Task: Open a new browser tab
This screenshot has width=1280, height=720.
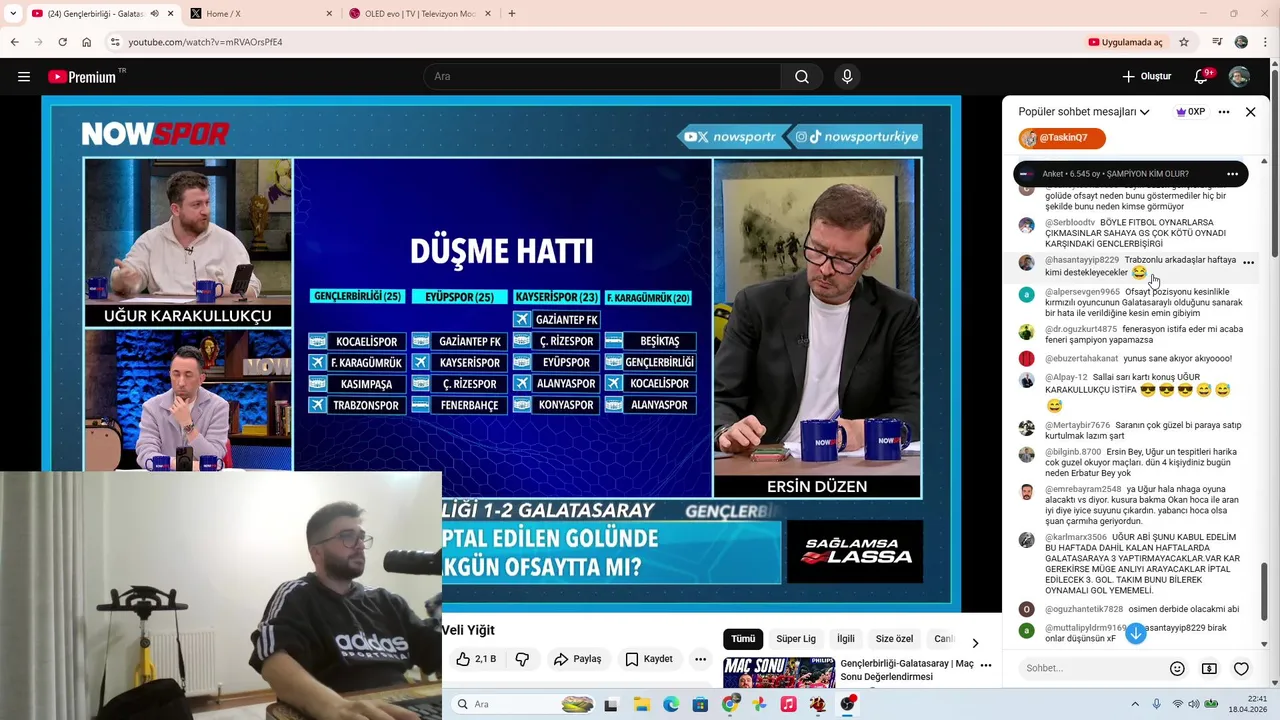Action: 512,14
